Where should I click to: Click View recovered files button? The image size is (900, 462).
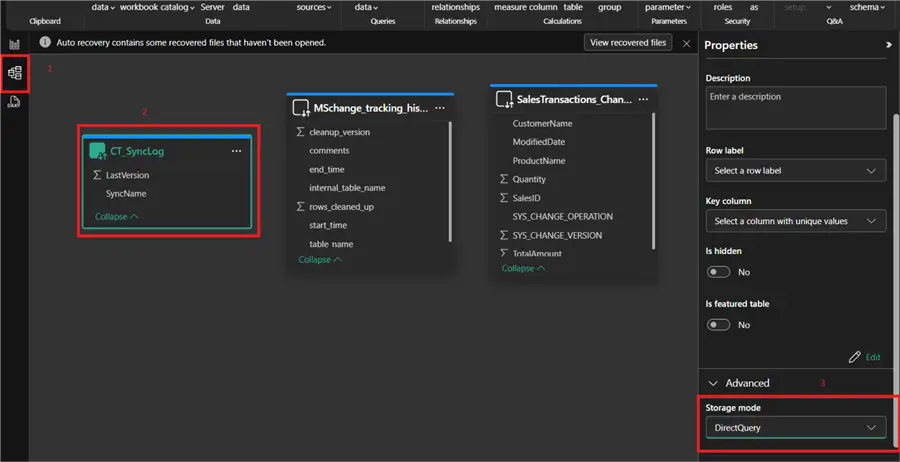pos(628,42)
